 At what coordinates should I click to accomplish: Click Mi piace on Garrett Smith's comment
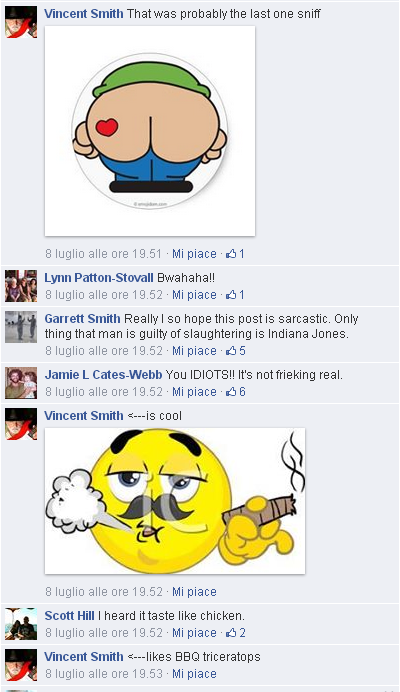tap(194, 351)
